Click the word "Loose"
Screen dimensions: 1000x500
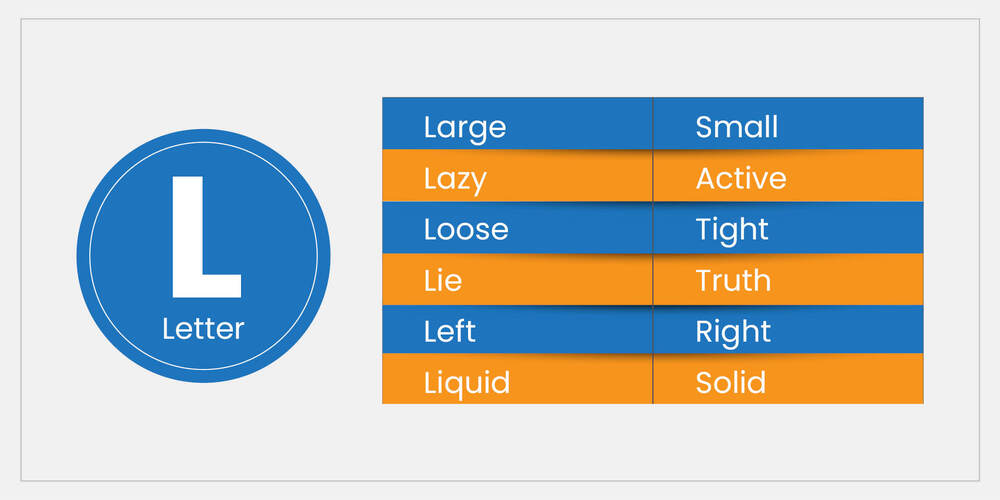[466, 230]
